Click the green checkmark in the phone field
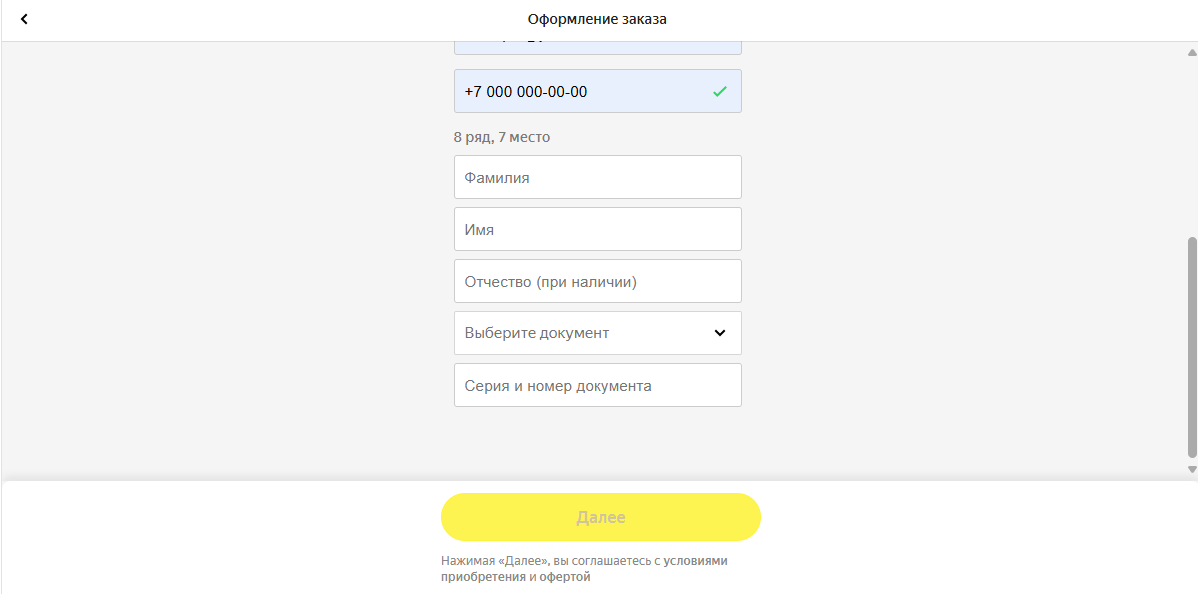This screenshot has width=1198, height=594. coord(719,92)
